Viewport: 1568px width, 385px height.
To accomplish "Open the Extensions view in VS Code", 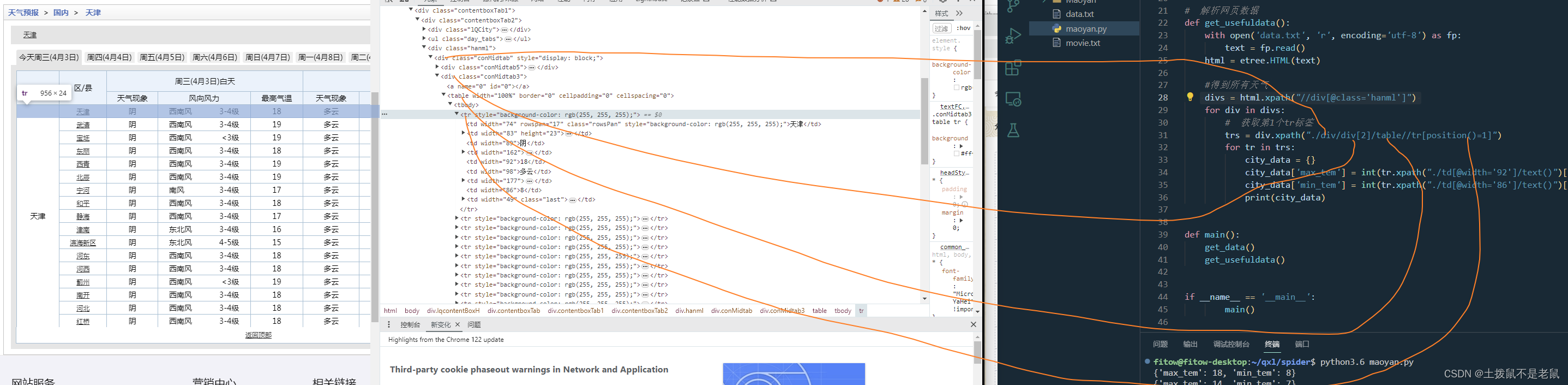I will (1013, 68).
